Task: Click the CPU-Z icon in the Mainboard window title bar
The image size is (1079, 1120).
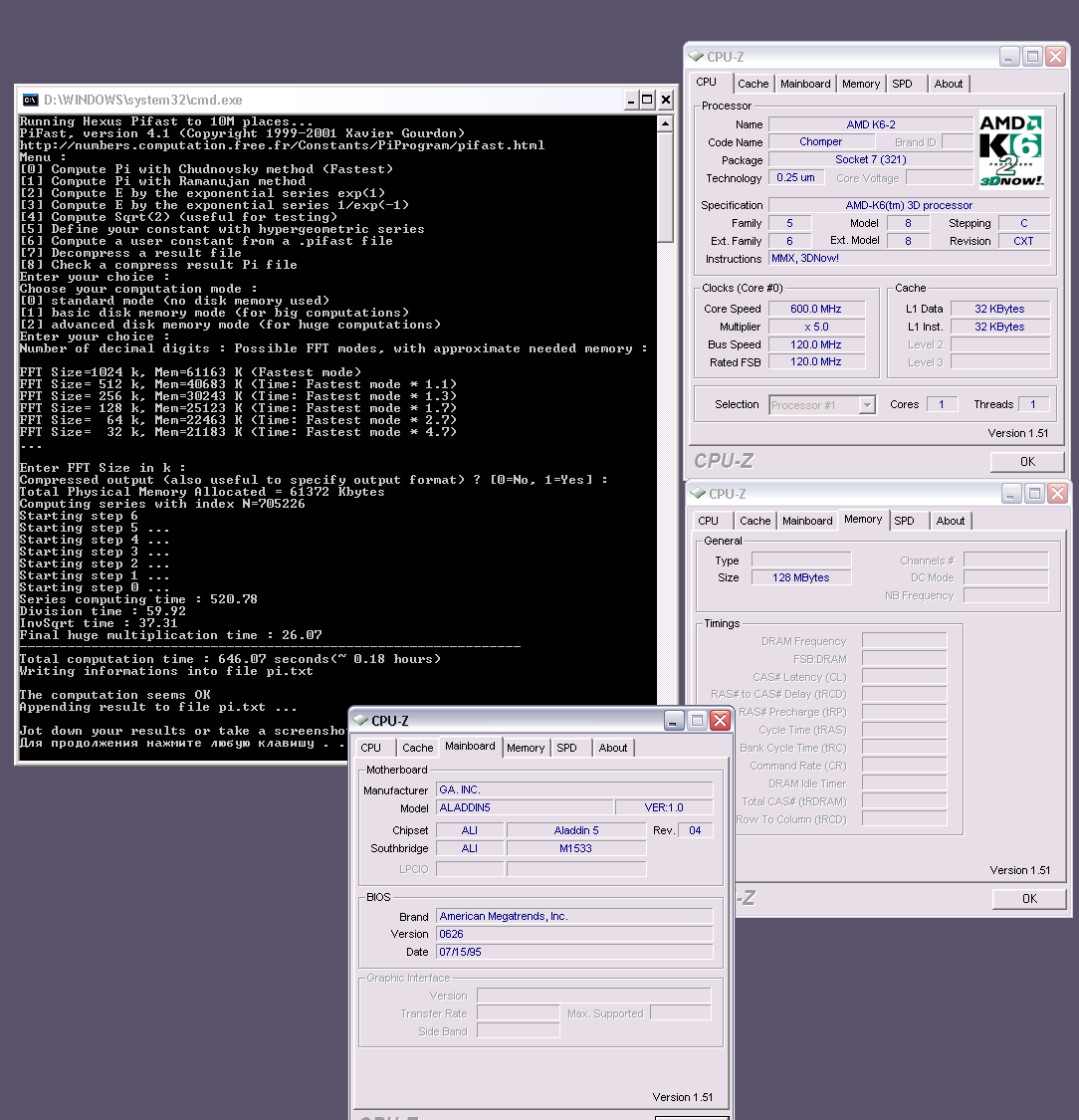Action: point(360,721)
